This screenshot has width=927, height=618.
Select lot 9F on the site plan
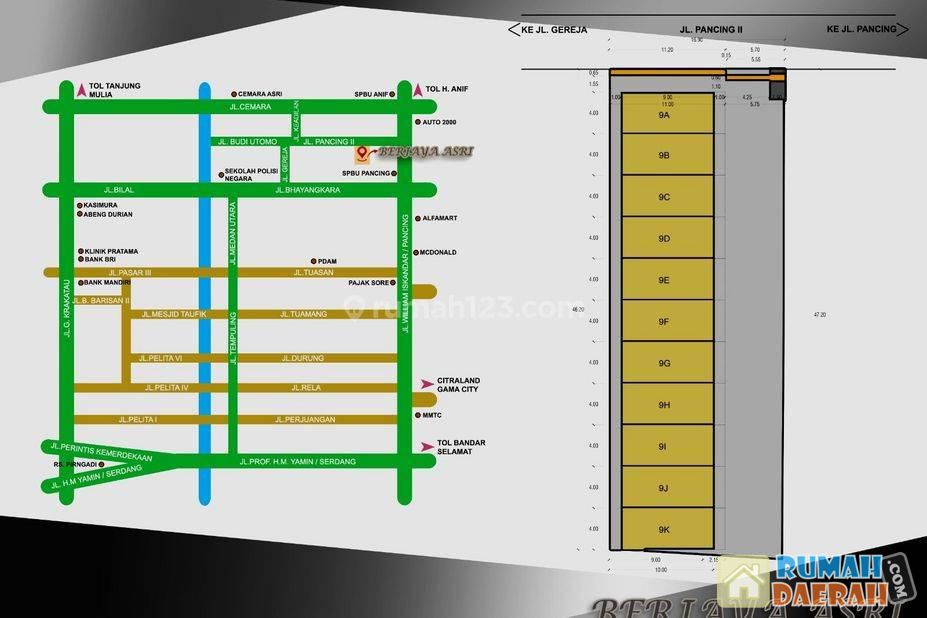click(665, 321)
